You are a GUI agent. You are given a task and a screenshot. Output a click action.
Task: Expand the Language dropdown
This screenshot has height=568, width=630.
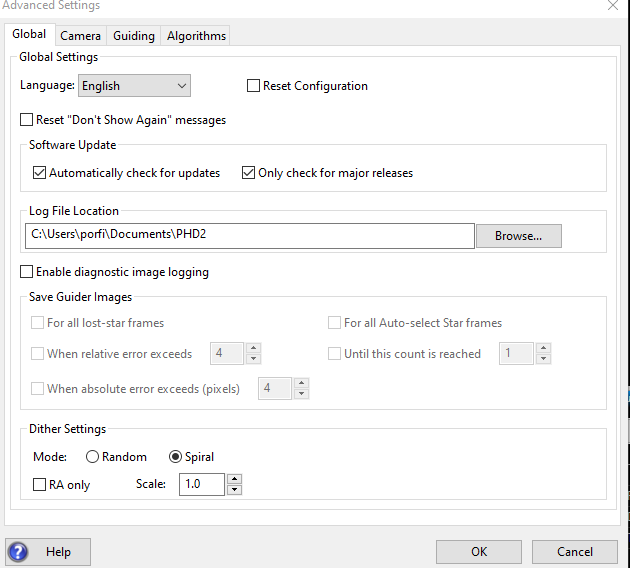point(134,86)
